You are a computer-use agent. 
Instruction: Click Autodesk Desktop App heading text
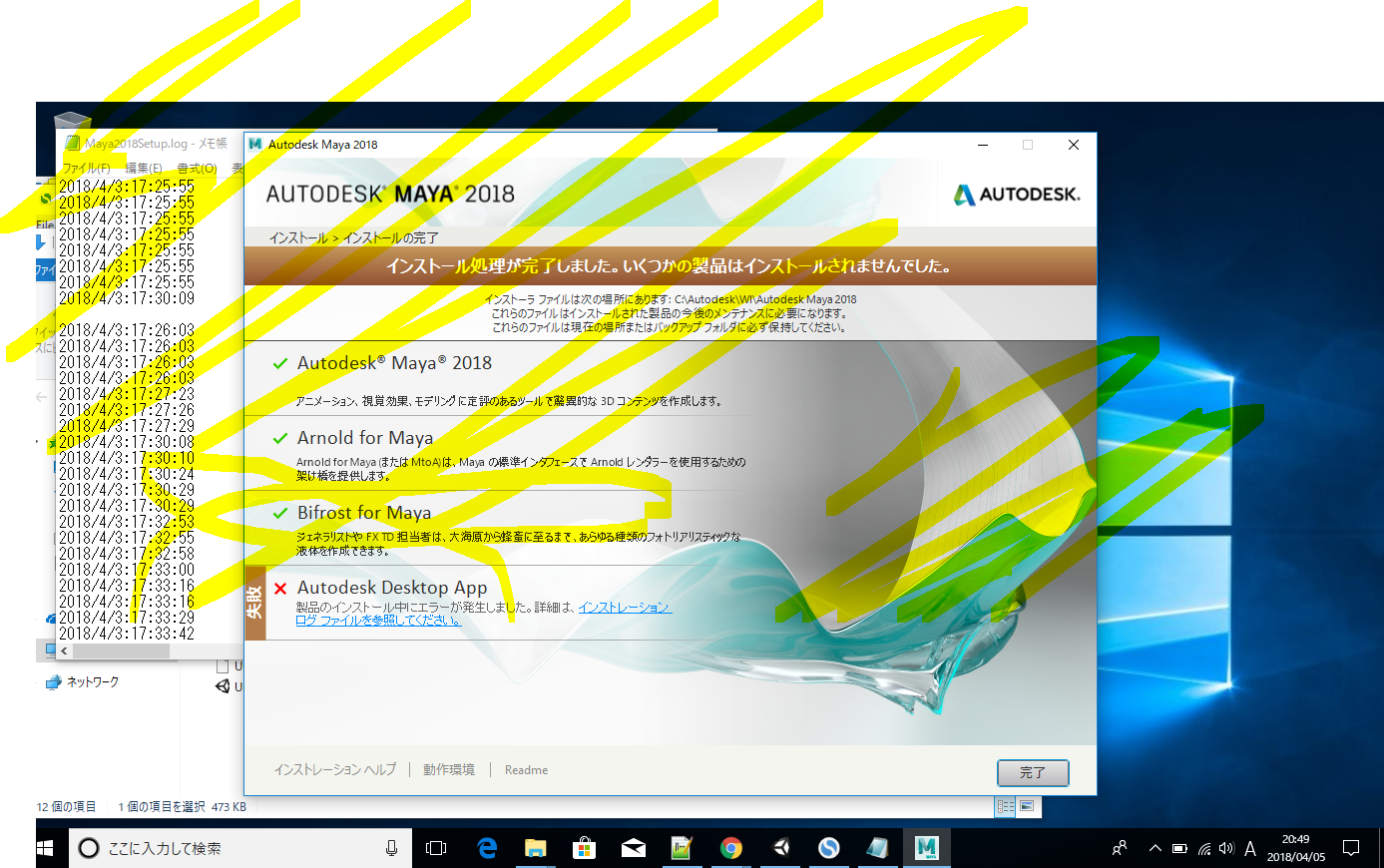(392, 588)
